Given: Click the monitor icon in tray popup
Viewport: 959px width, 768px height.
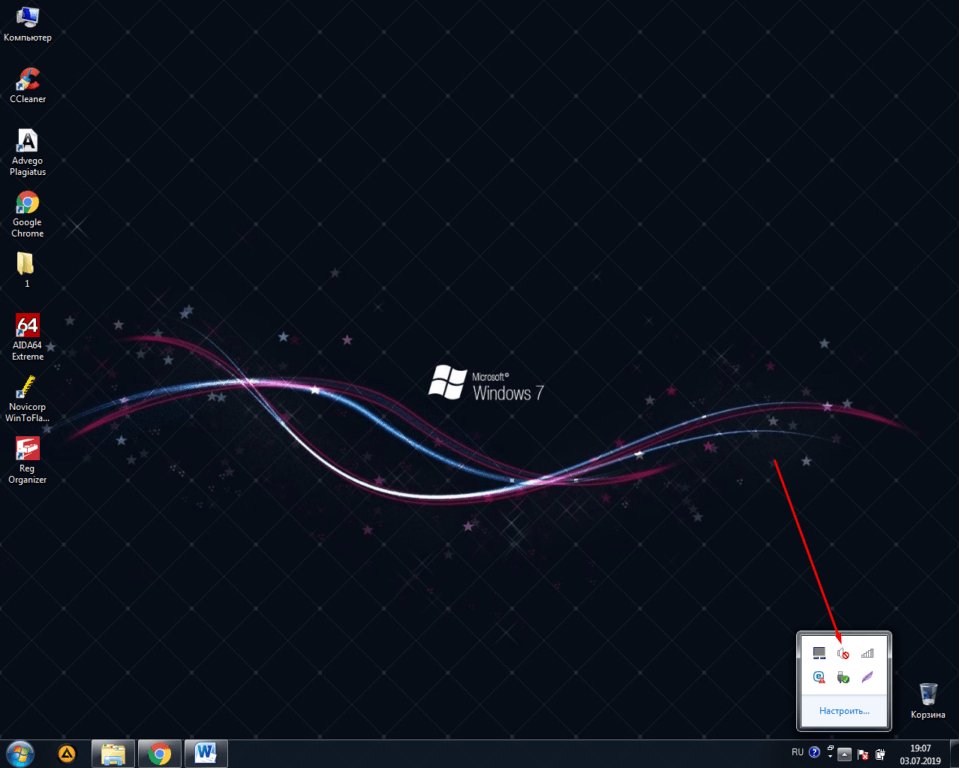Looking at the screenshot, I should click(x=819, y=654).
